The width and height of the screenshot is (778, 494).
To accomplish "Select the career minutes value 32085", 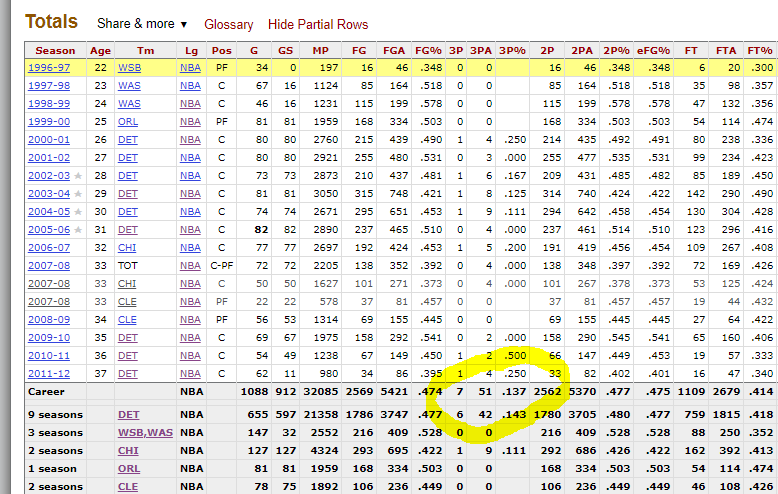I will (x=321, y=392).
